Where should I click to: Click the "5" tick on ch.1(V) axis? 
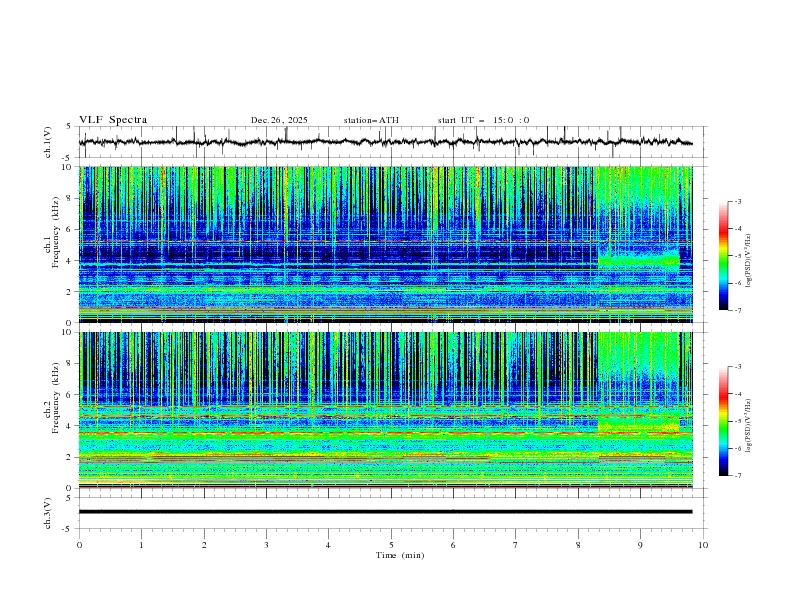pyautogui.click(x=71, y=126)
